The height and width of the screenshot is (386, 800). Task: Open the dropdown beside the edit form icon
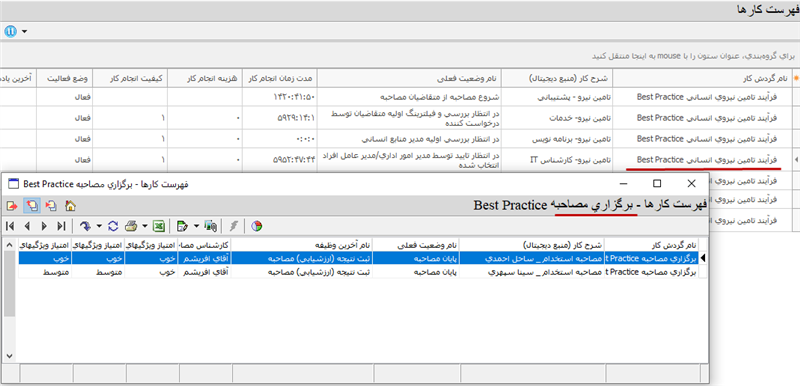tap(196, 225)
